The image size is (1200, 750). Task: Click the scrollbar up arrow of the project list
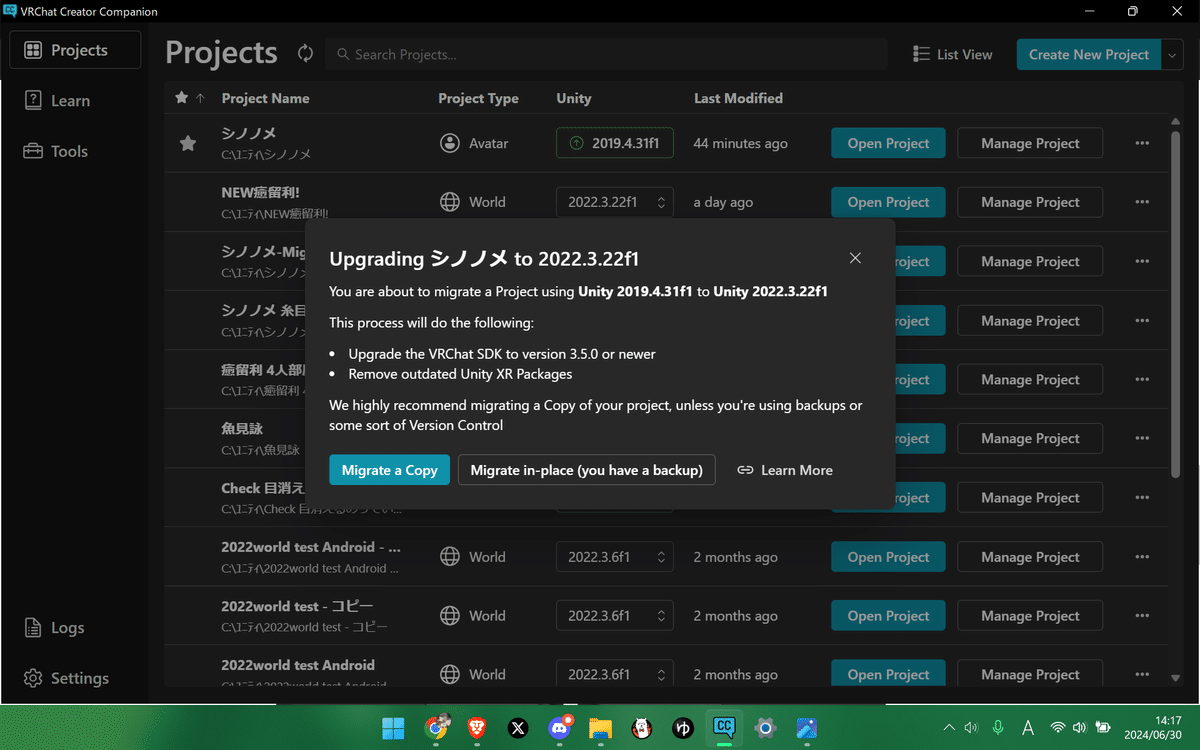tap(1175, 122)
